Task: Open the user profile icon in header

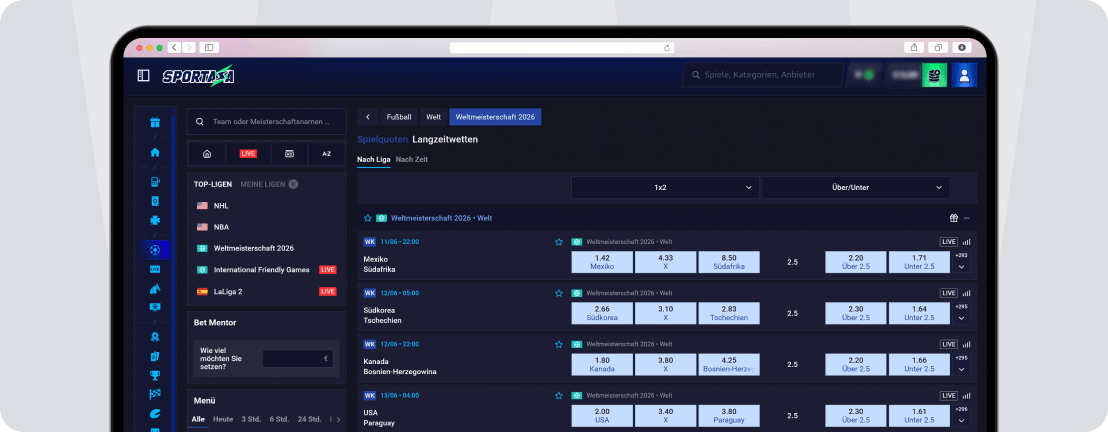Action: tap(965, 75)
